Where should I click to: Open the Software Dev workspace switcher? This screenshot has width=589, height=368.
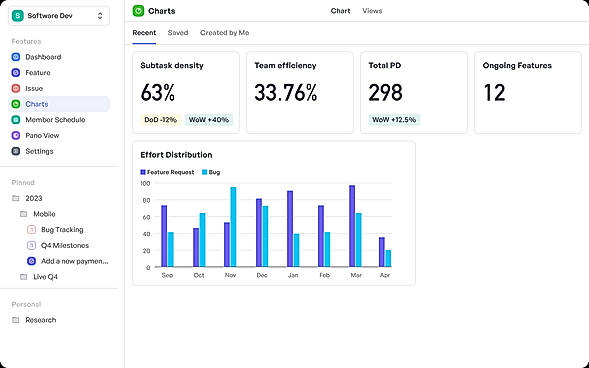point(59,16)
